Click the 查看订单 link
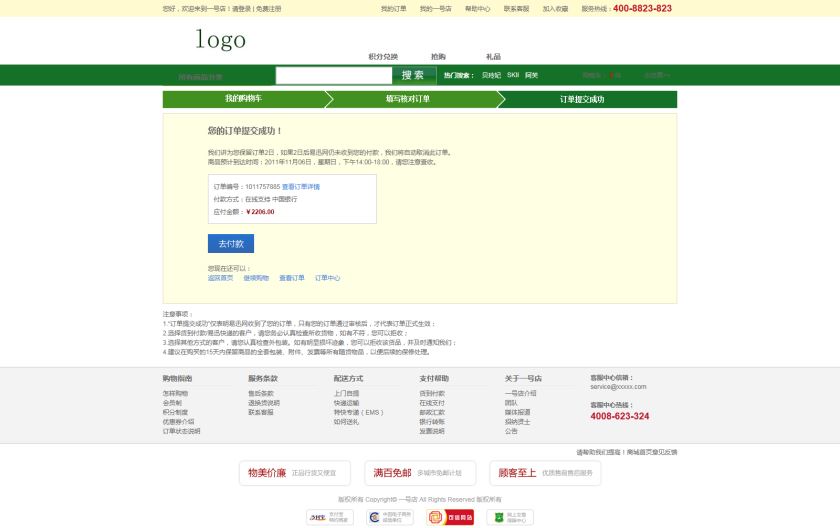This screenshot has height=528, width=840. (292, 278)
